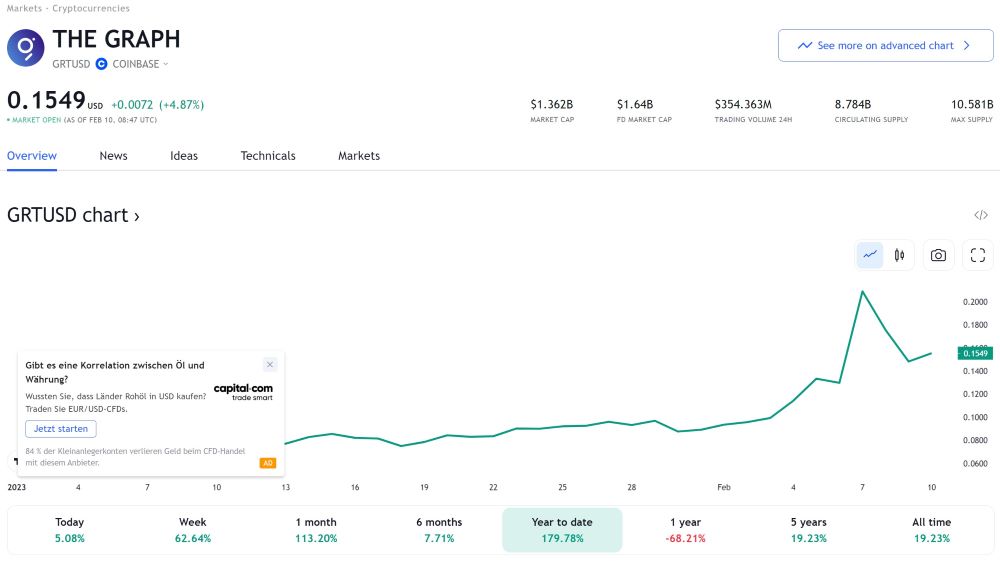Click the Feb date axis label
This screenshot has width=1000, height=561.
click(x=724, y=487)
